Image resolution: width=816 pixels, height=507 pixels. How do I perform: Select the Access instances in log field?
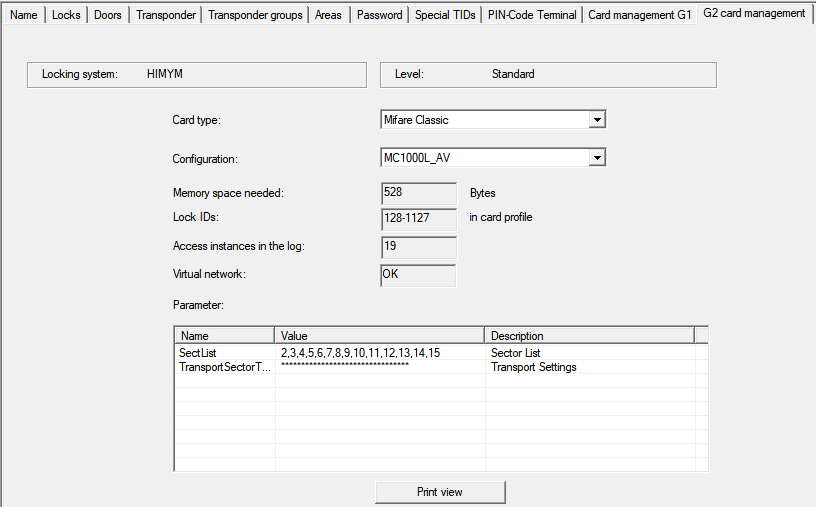click(x=419, y=247)
